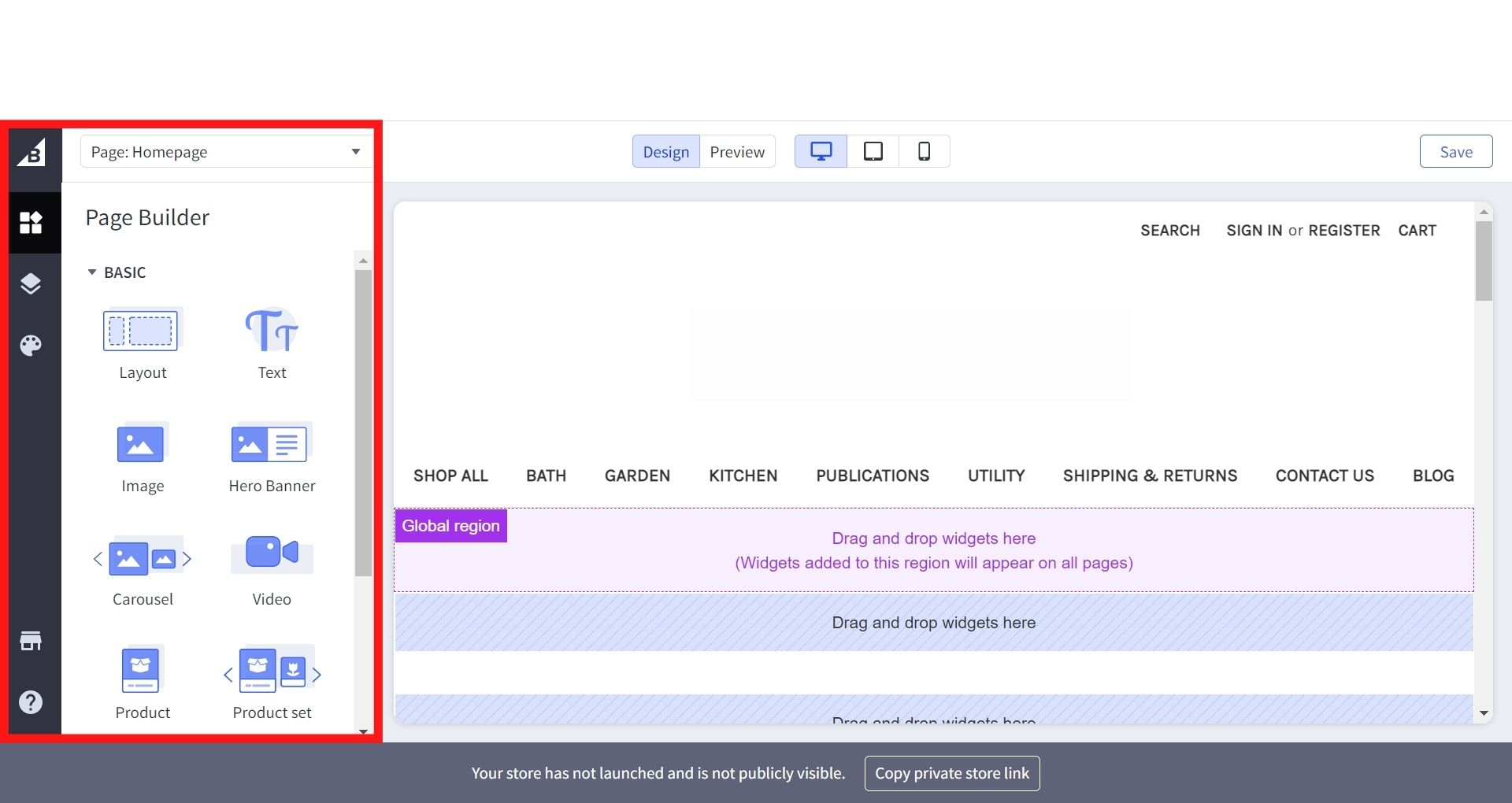Switch to Preview mode

click(737, 152)
